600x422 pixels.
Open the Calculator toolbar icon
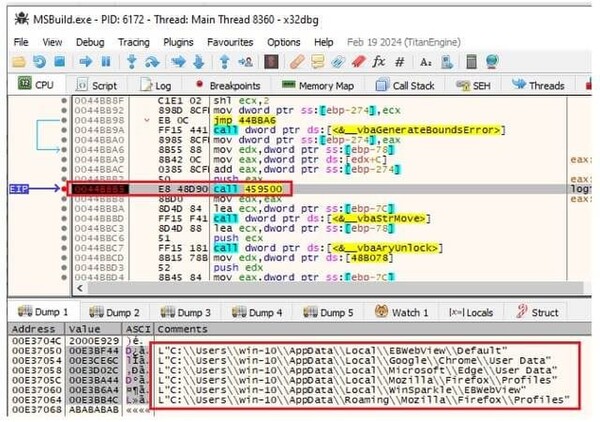[472, 62]
